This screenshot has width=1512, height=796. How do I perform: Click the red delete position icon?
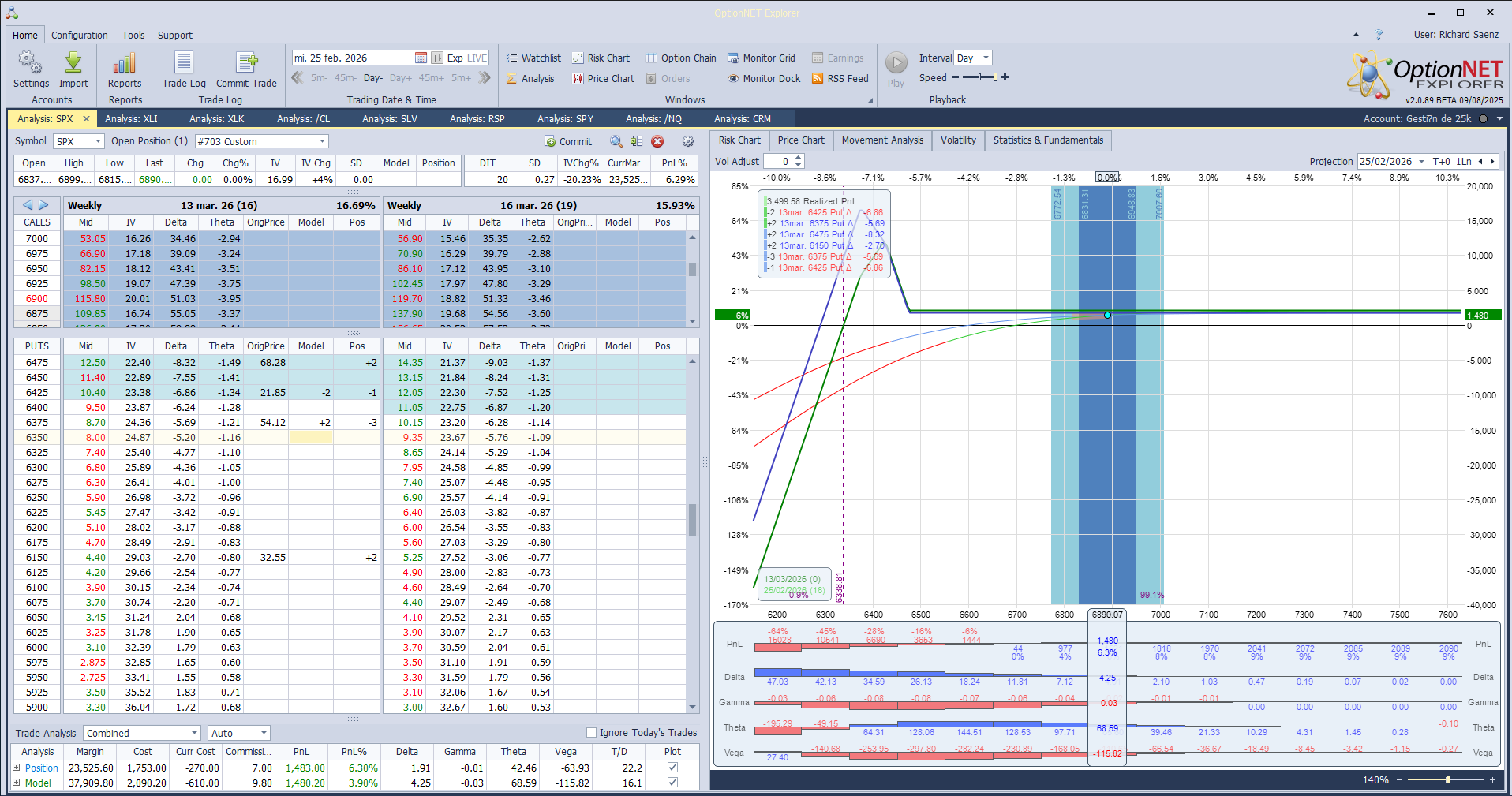click(657, 141)
